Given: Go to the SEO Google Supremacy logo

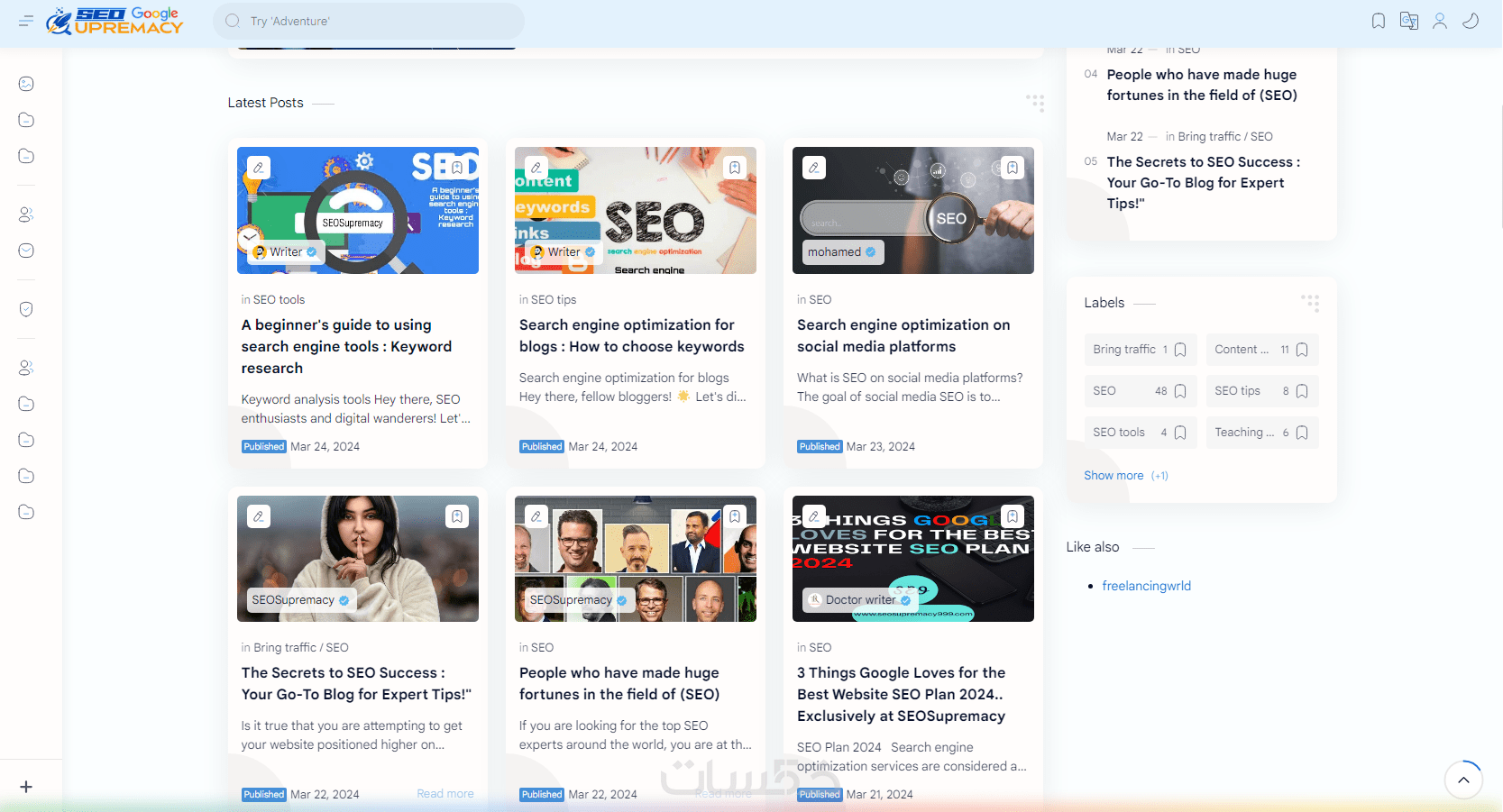Looking at the screenshot, I should click(x=115, y=21).
